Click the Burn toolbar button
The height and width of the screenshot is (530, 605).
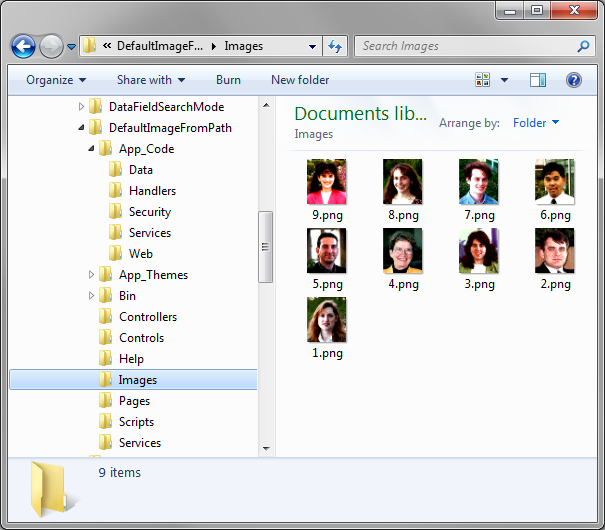(228, 80)
